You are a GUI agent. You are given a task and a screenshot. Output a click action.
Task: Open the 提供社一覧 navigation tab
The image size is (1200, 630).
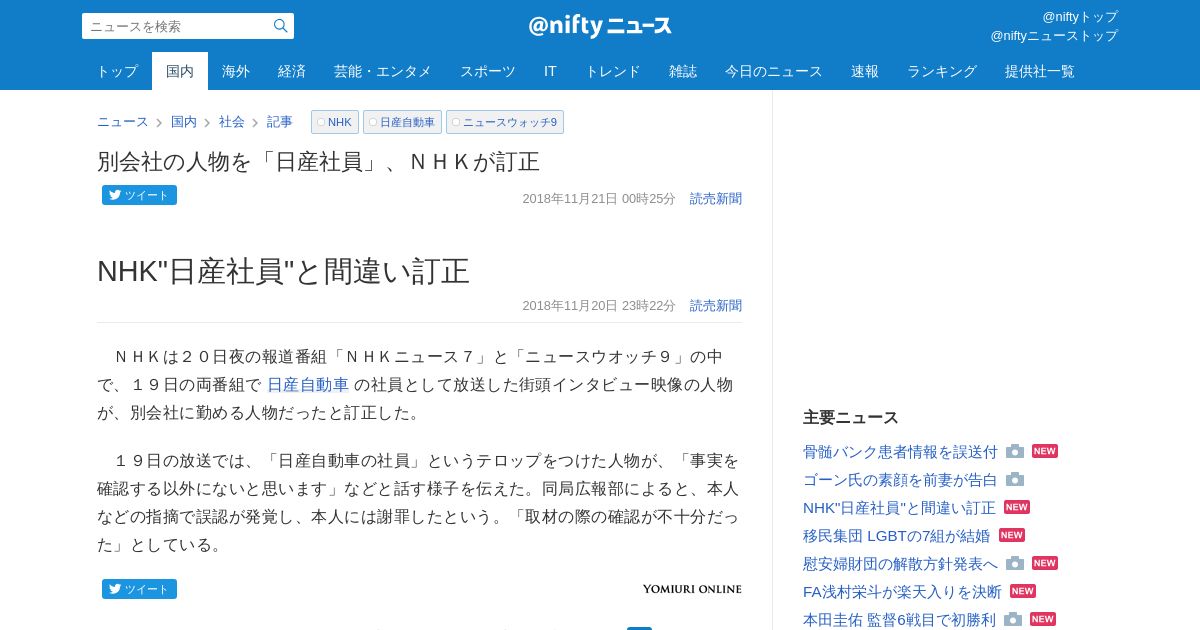(x=1040, y=71)
